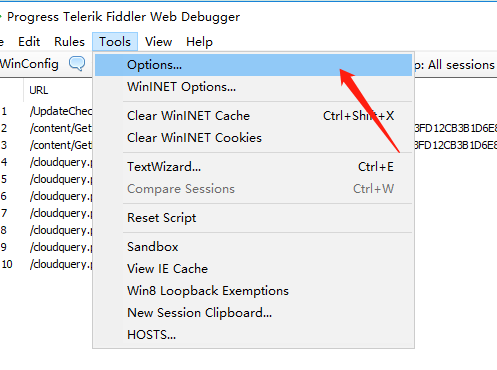Open the Sandbox menu entry
Viewport: 497px width, 370px height.
coord(253,247)
